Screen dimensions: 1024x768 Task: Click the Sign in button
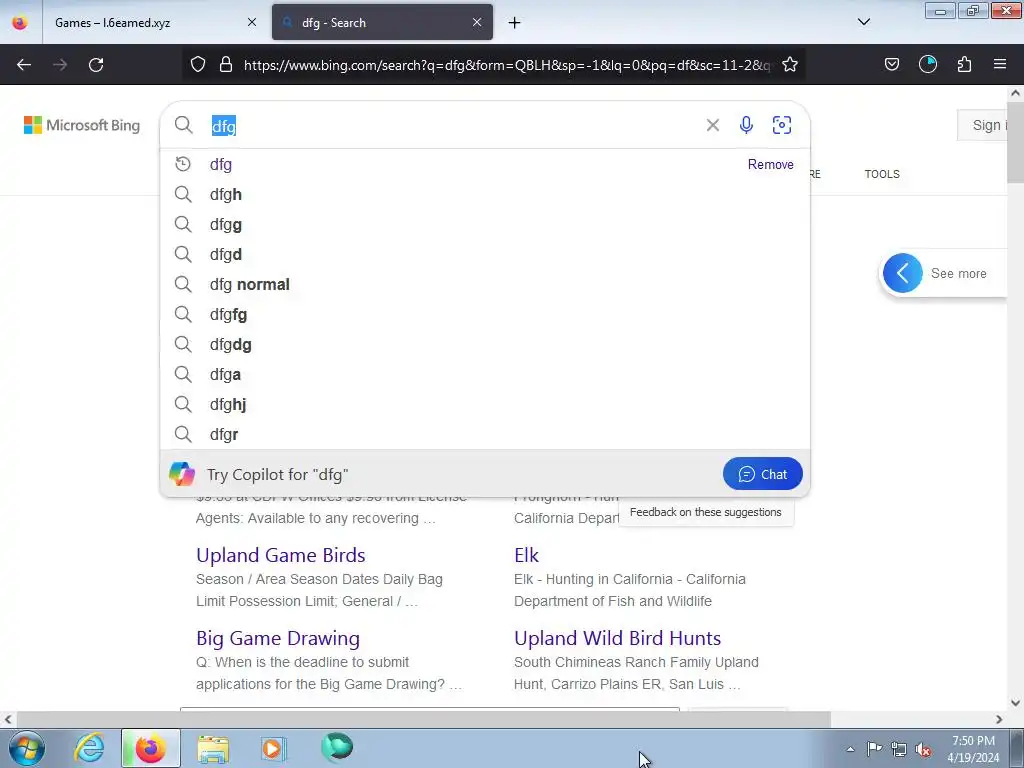pyautogui.click(x=983, y=125)
